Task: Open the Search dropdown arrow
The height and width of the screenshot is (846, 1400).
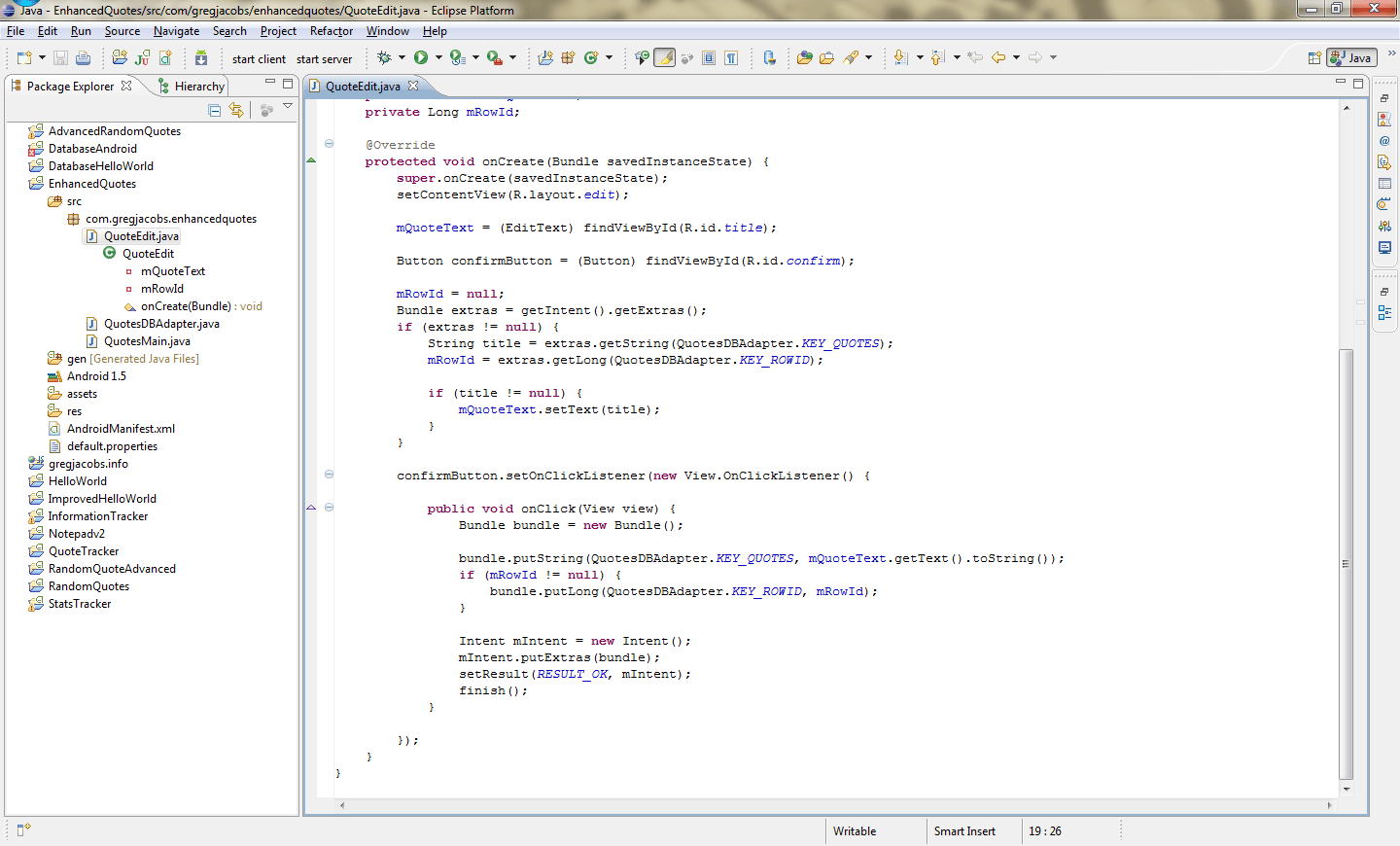Action: [x=869, y=58]
